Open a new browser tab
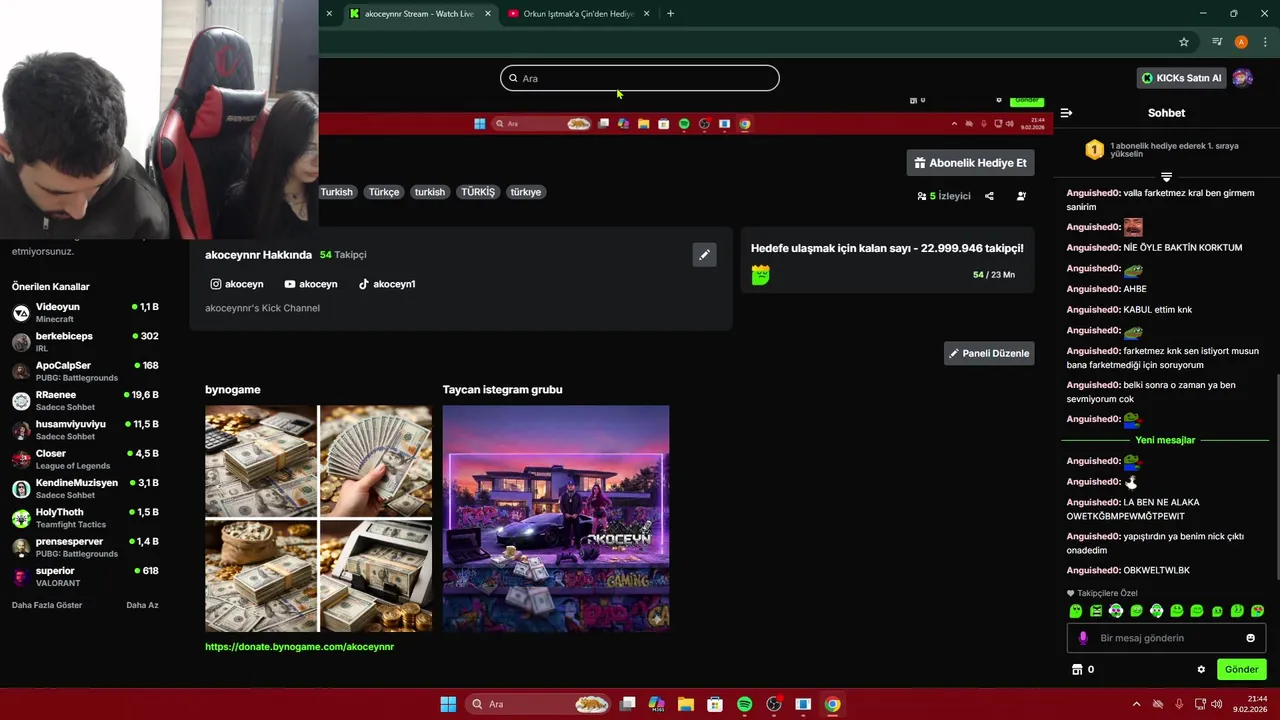Viewport: 1280px width, 720px height. (x=670, y=14)
